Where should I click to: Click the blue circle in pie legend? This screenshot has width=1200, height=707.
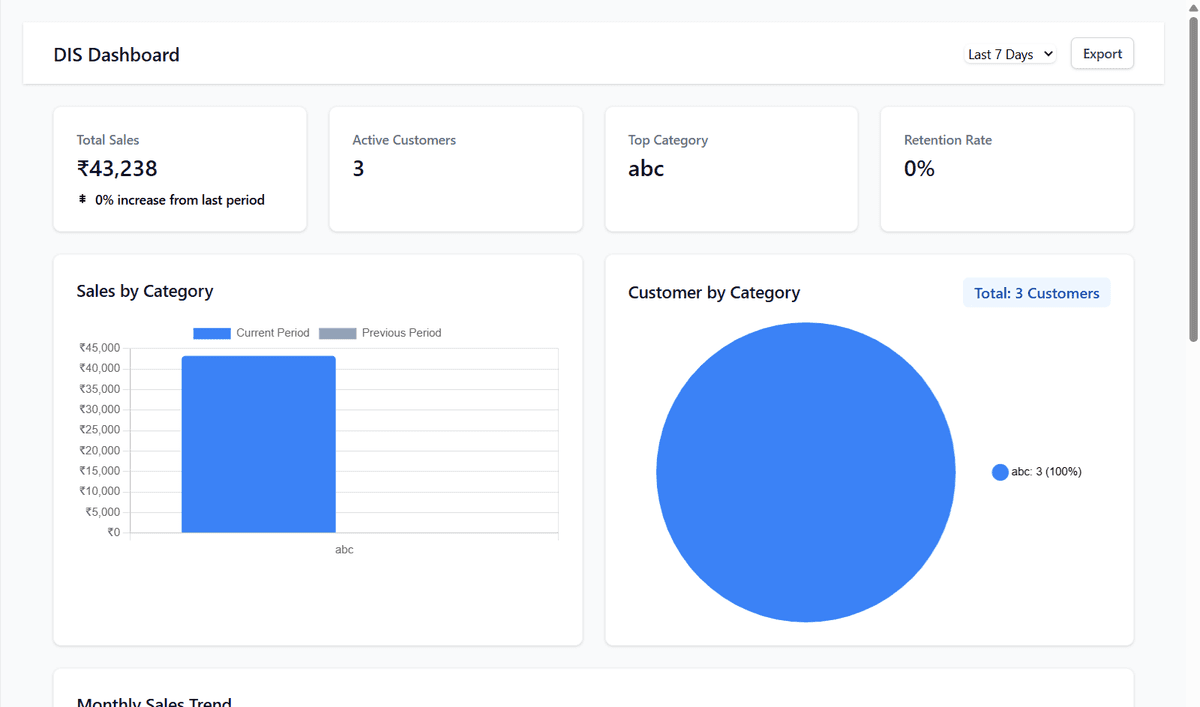pos(1000,472)
